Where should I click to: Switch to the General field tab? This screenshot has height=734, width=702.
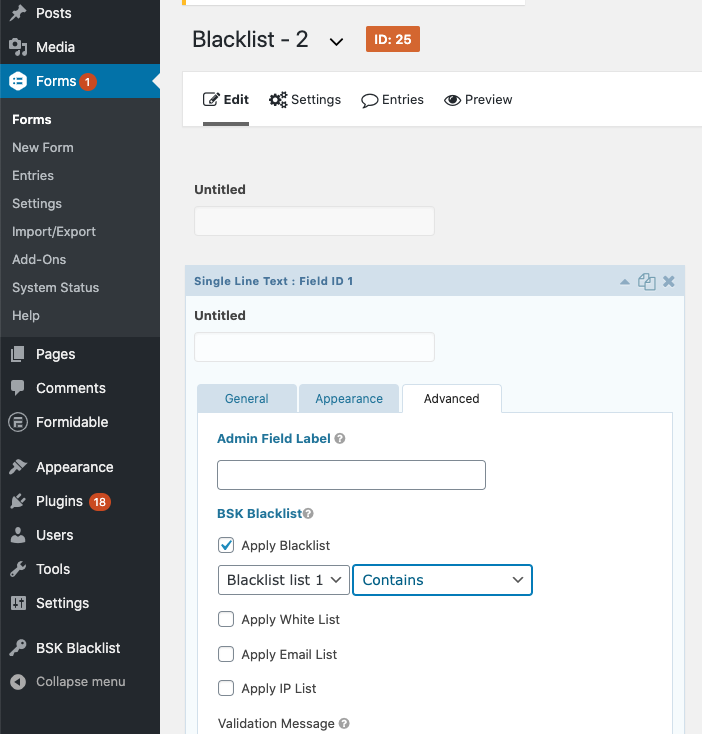pos(247,398)
